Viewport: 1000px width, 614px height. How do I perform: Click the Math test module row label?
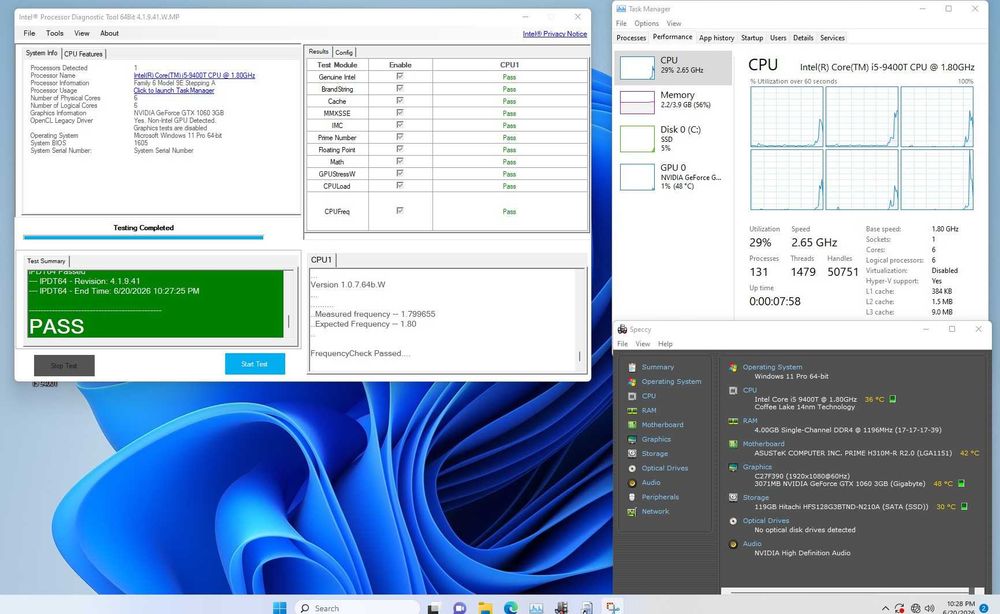click(x=337, y=162)
